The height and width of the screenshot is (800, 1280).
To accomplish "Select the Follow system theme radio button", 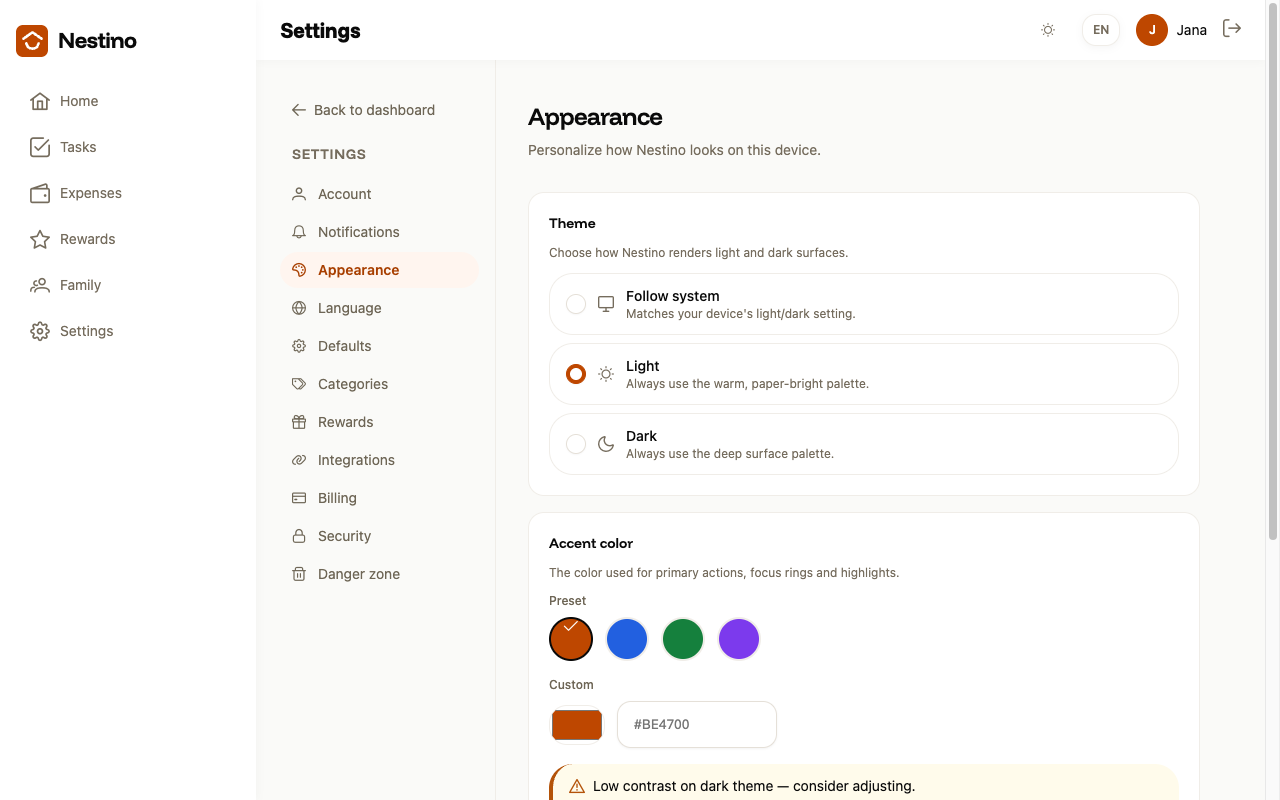I will (x=576, y=304).
